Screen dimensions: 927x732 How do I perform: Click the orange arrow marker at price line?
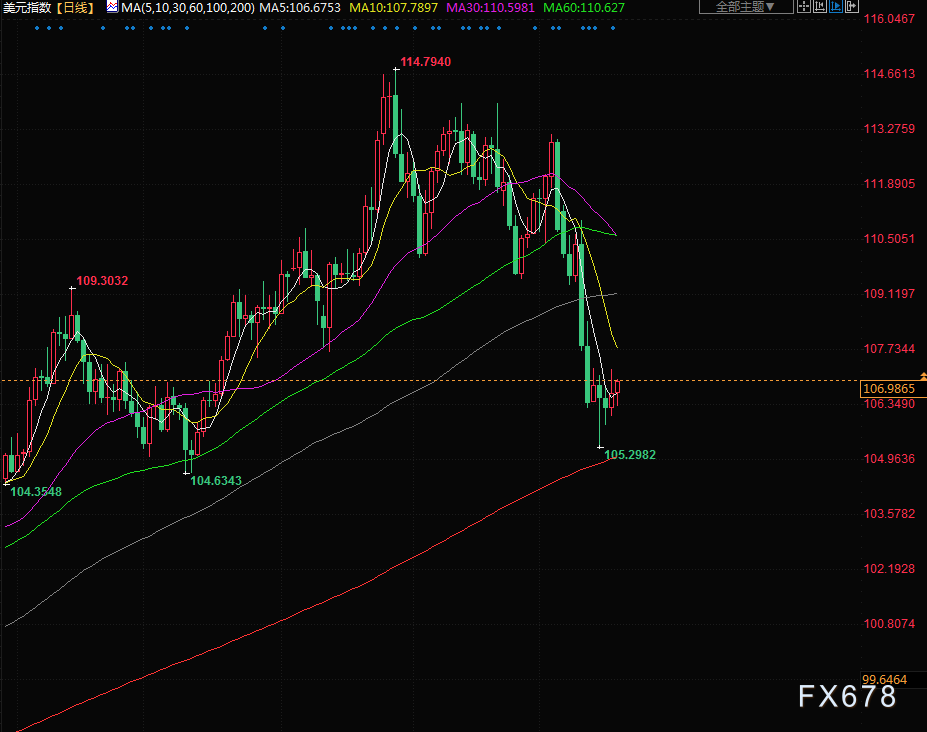click(x=923, y=376)
